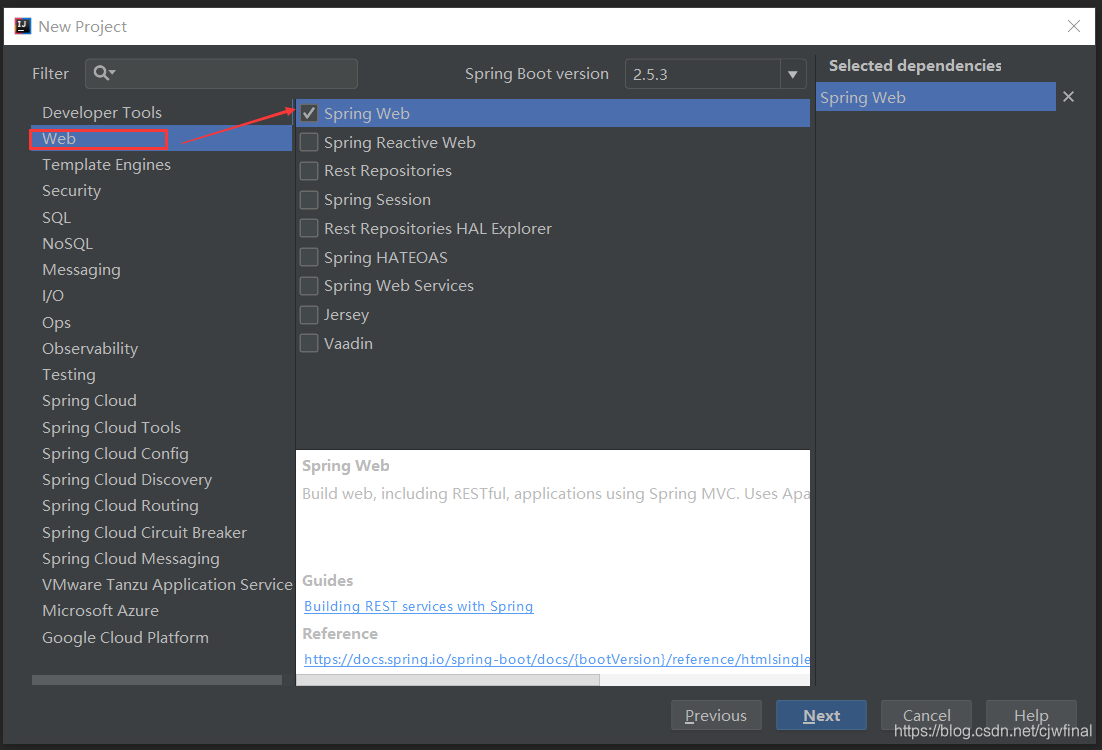Open the docs.spring.io reference link
Image resolution: width=1102 pixels, height=750 pixels.
(557, 659)
